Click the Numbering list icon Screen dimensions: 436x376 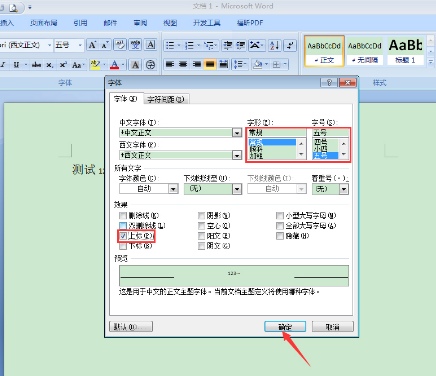(x=189, y=45)
